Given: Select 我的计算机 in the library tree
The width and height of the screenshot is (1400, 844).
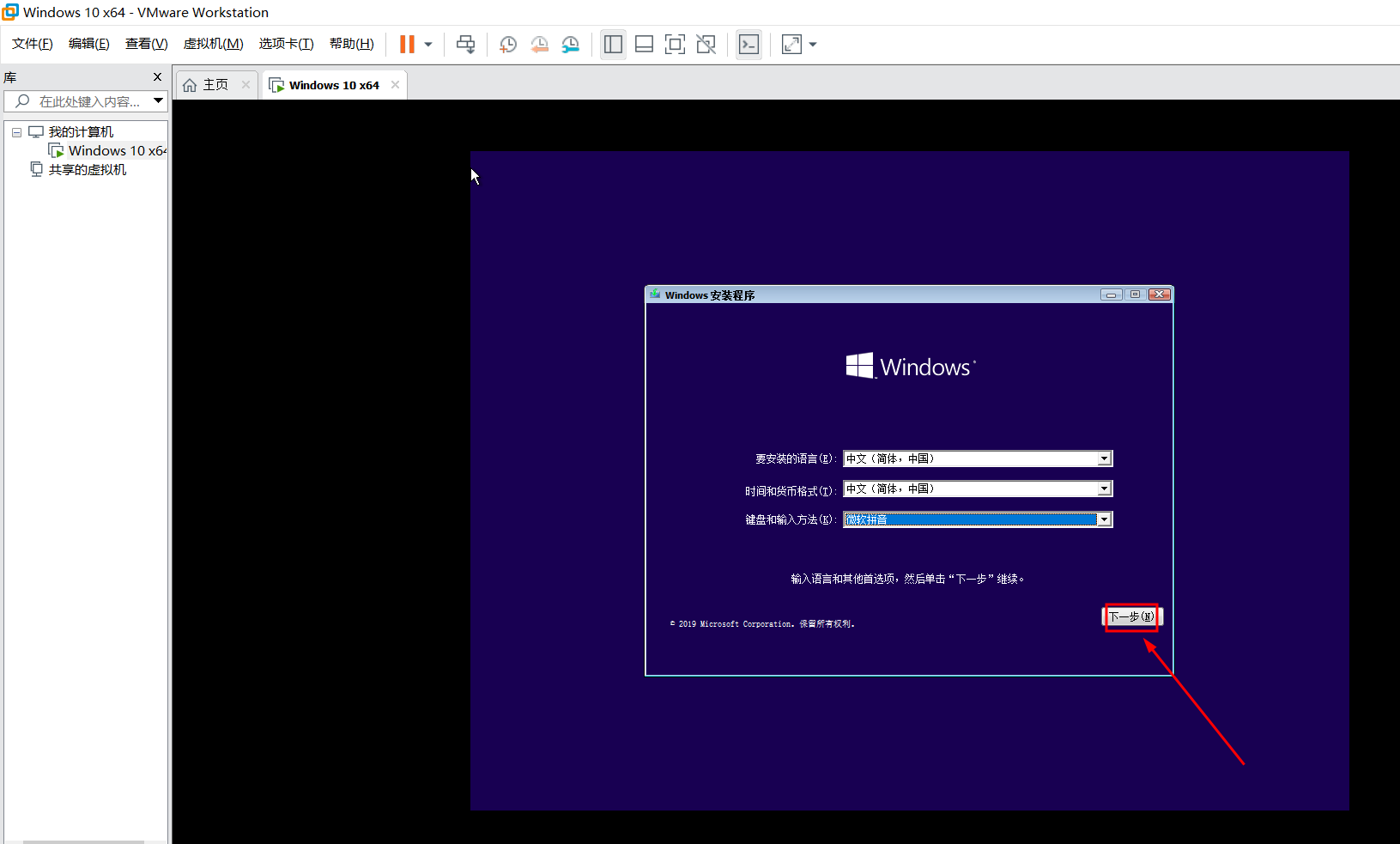Looking at the screenshot, I should [81, 132].
